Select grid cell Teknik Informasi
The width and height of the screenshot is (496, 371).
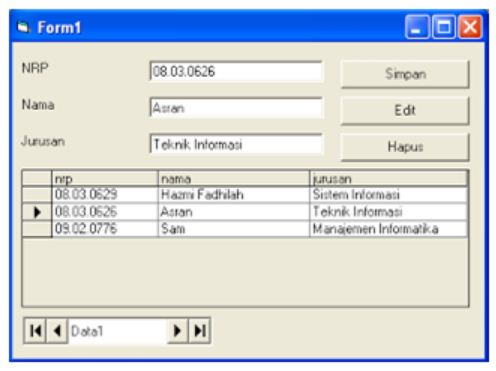(389, 212)
